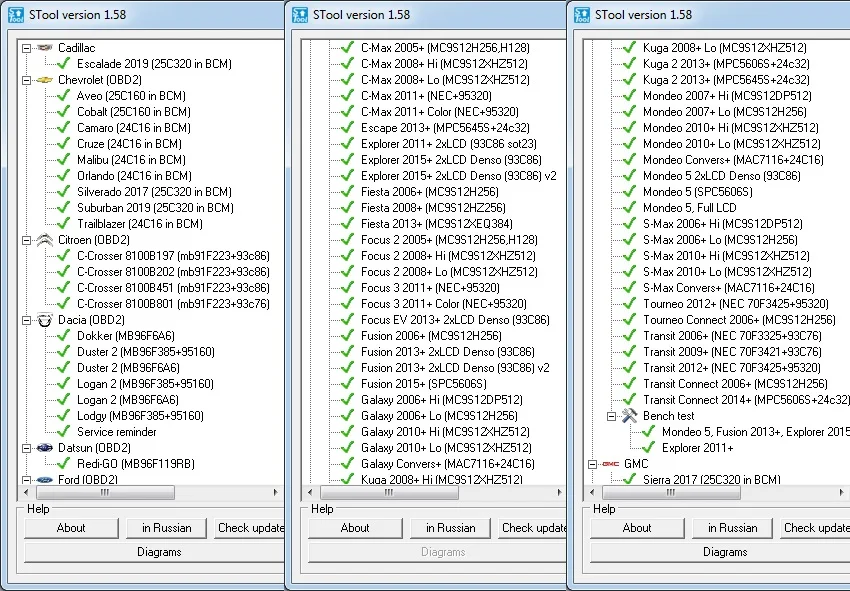
Task: Click the Datsun brand logo icon
Action: coord(45,448)
